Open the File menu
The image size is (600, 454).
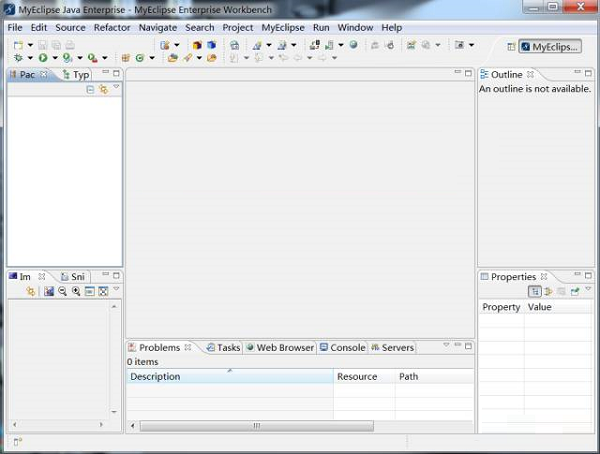click(15, 28)
